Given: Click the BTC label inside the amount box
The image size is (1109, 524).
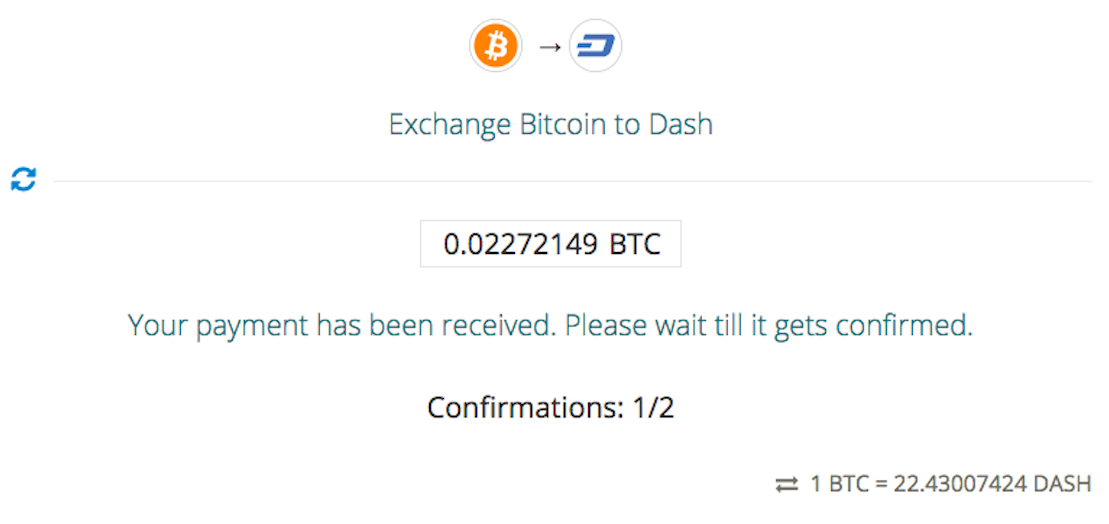Looking at the screenshot, I should 634,245.
